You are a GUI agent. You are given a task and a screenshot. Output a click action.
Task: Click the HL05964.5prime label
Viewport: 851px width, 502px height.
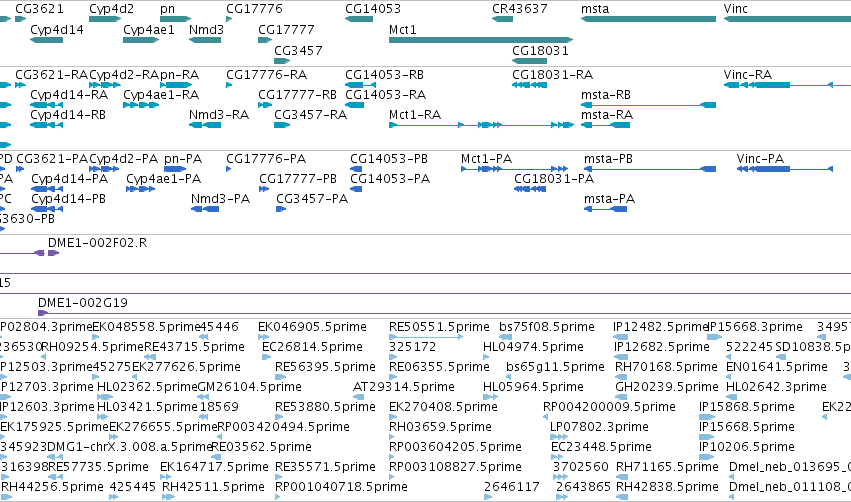tap(534, 386)
